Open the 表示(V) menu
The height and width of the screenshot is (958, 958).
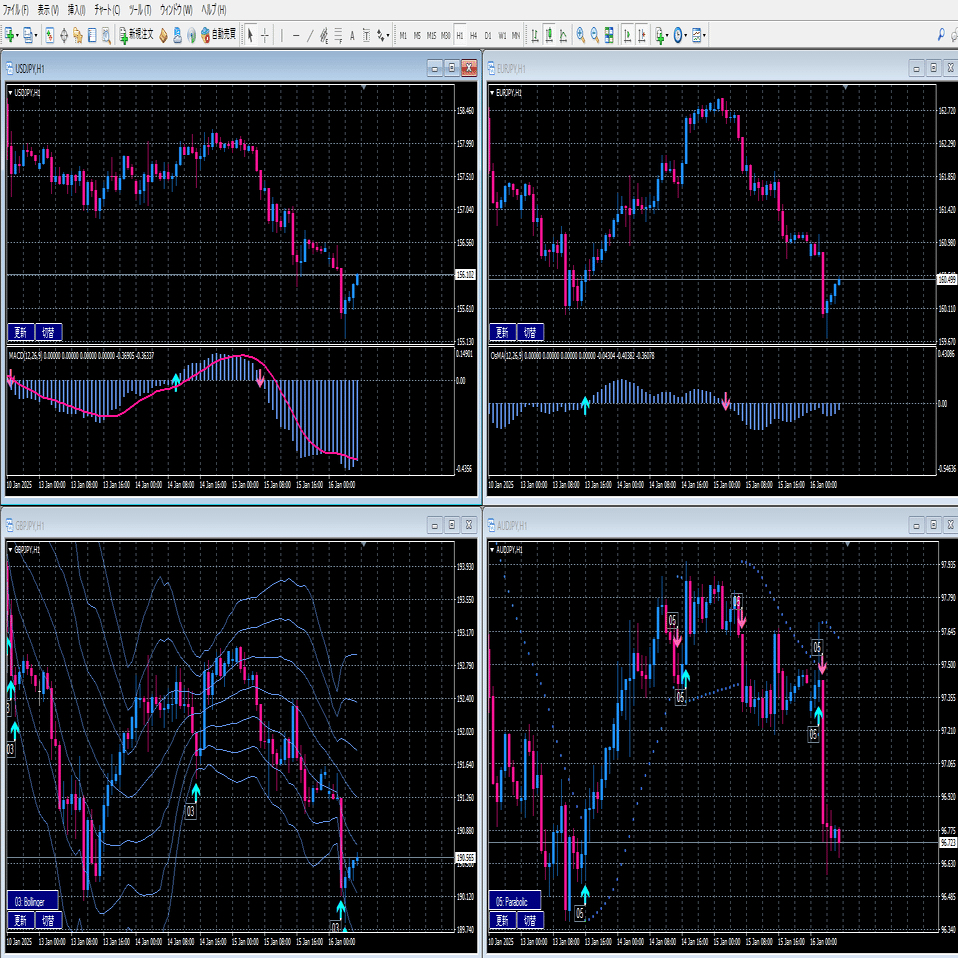pyautogui.click(x=48, y=10)
